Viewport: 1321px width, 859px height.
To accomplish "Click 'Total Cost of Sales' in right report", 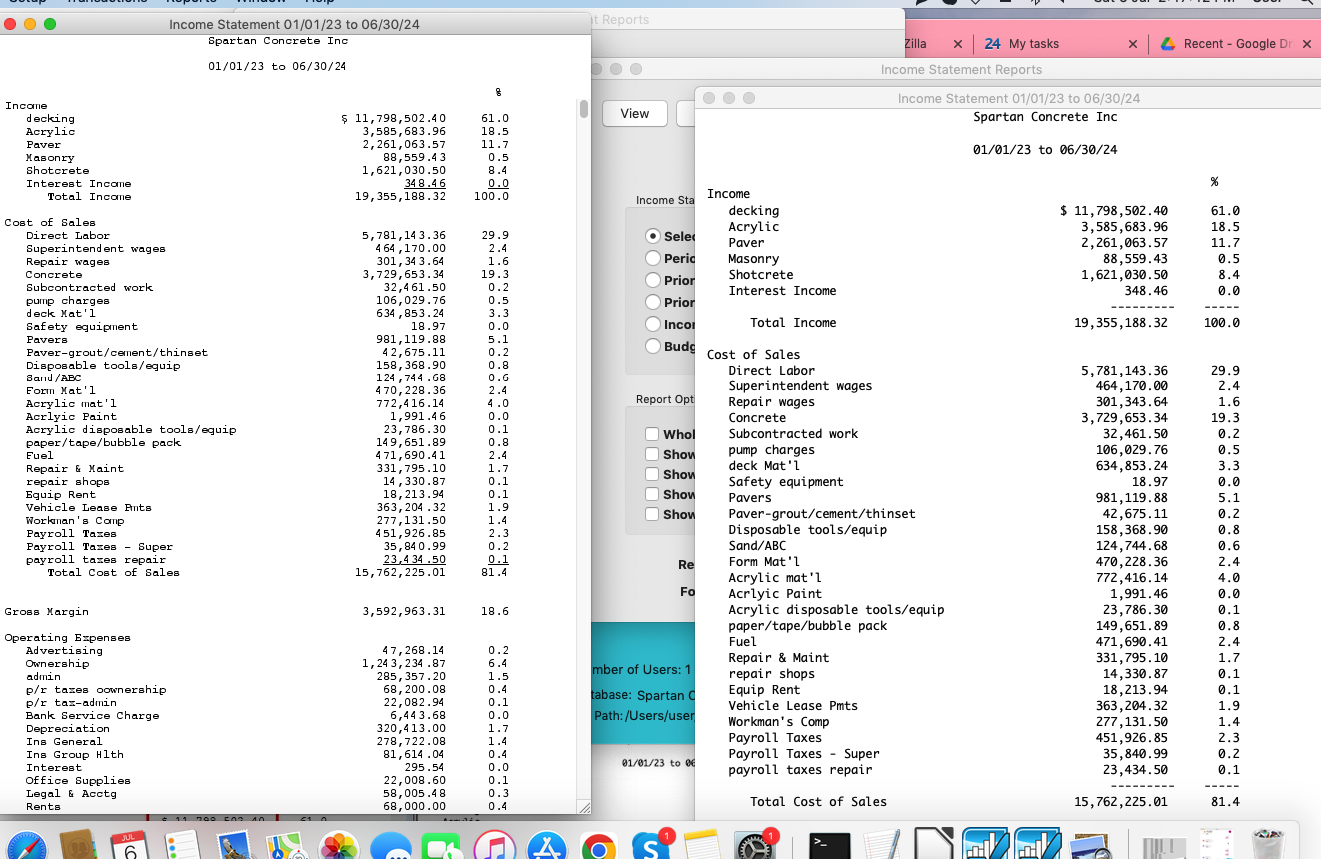I will tap(818, 802).
